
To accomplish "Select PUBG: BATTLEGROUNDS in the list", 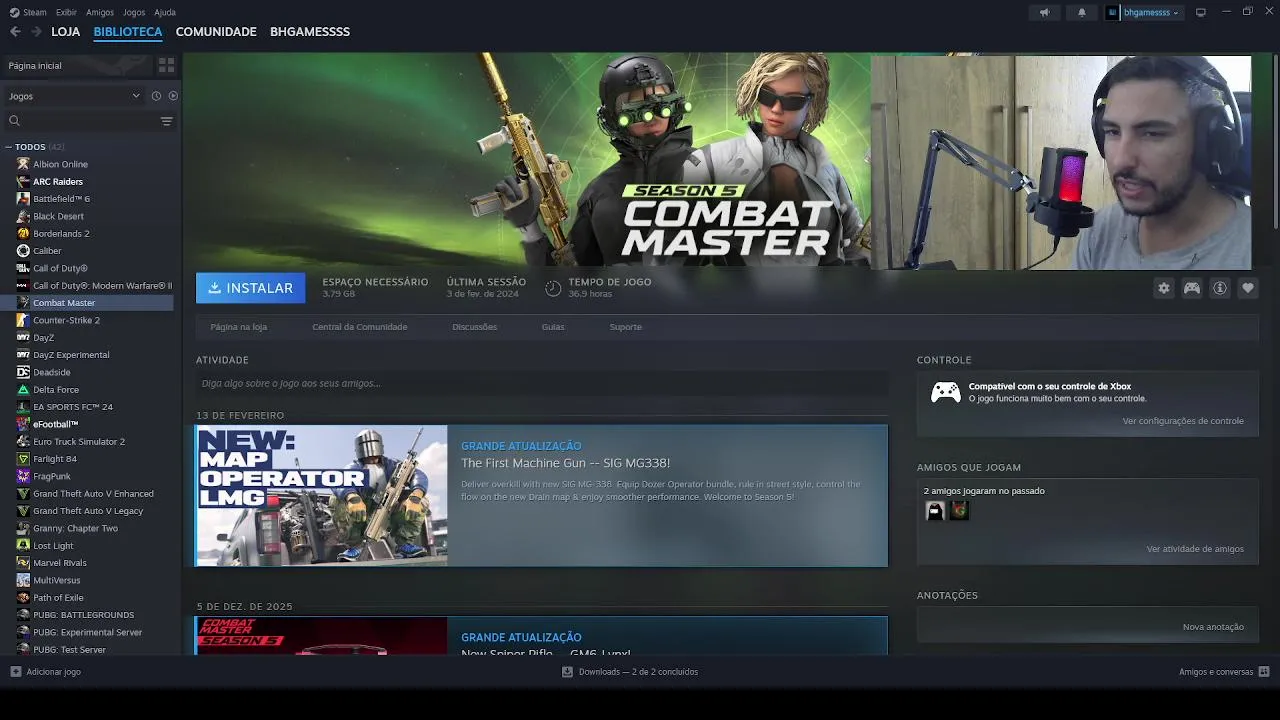I will tap(83, 615).
